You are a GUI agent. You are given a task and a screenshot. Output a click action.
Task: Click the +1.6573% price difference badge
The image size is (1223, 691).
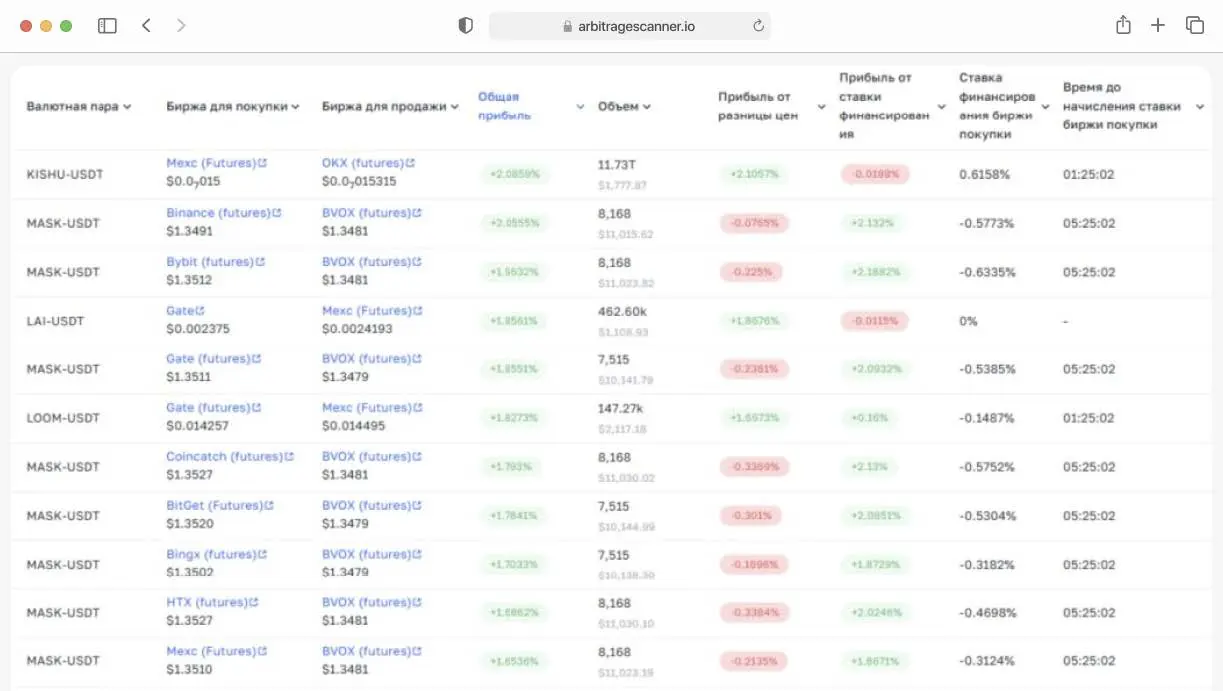click(x=754, y=418)
